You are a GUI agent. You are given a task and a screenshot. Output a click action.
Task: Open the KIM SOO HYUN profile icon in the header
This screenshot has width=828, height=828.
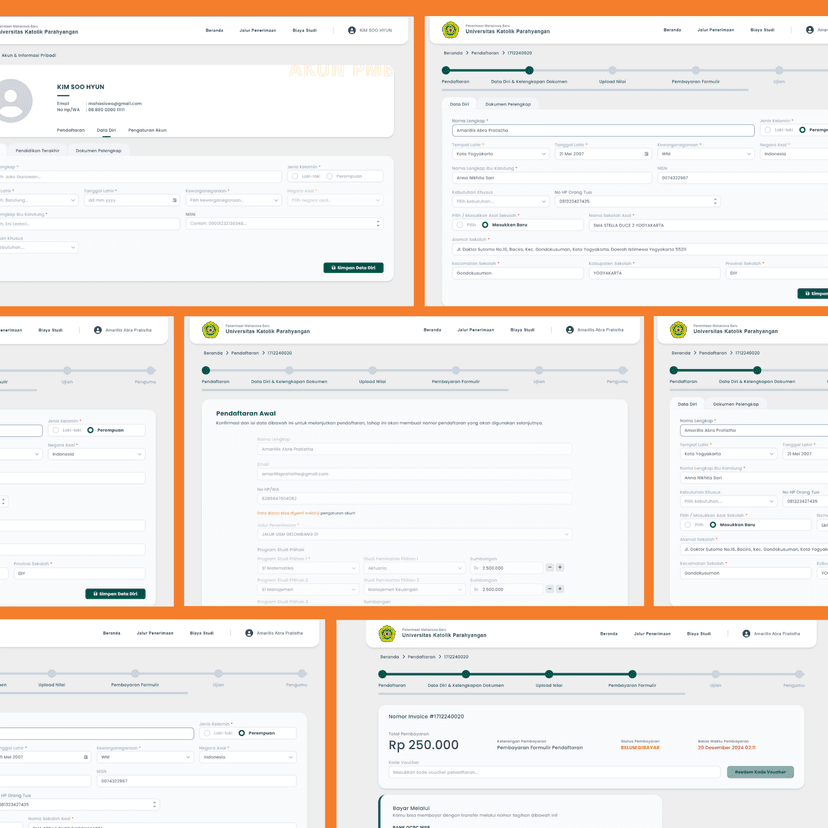point(352,30)
